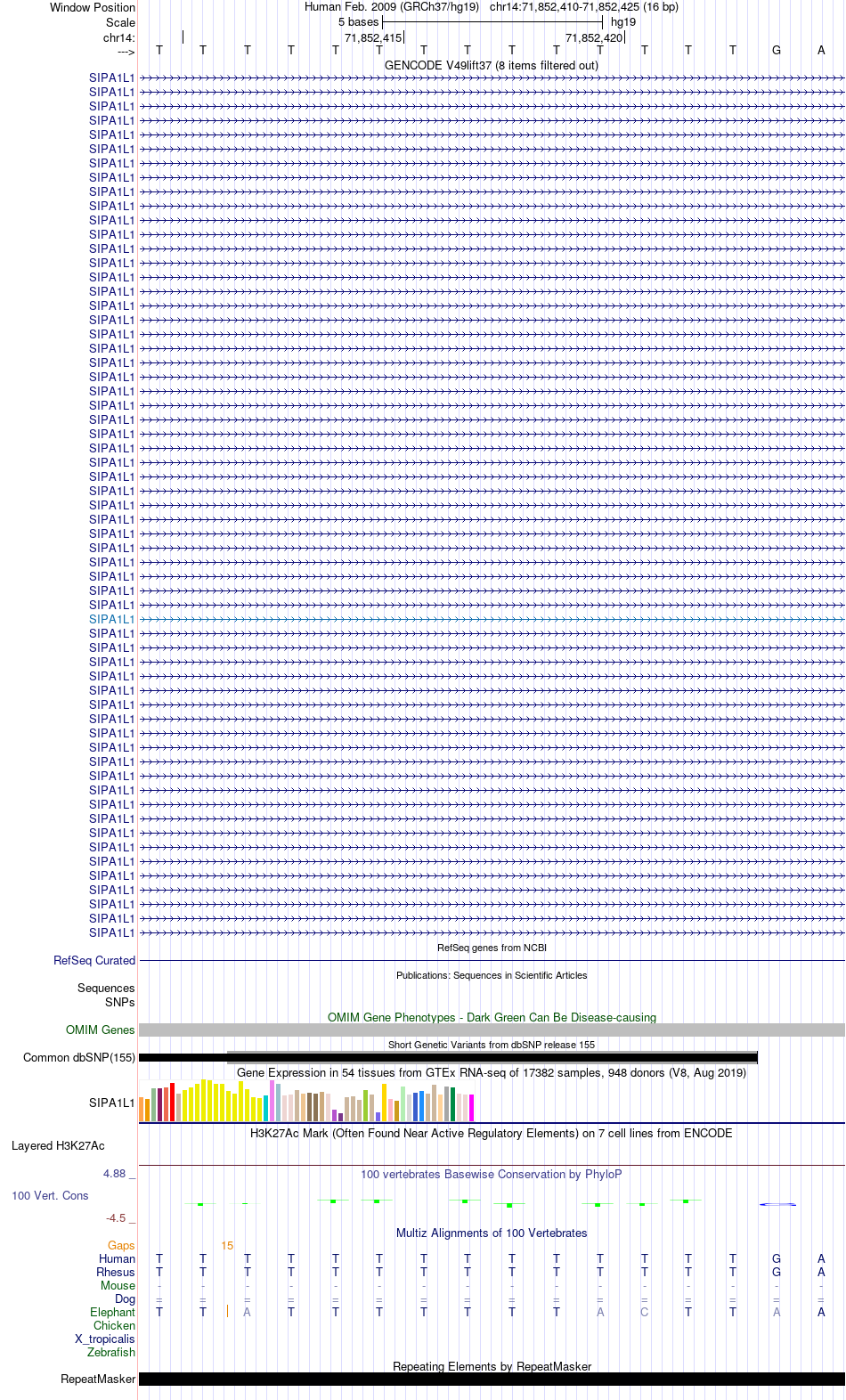Open "Repeating Elements by RepeatMasker" title
Viewport: 846px width, 1400px height.
[492, 1366]
